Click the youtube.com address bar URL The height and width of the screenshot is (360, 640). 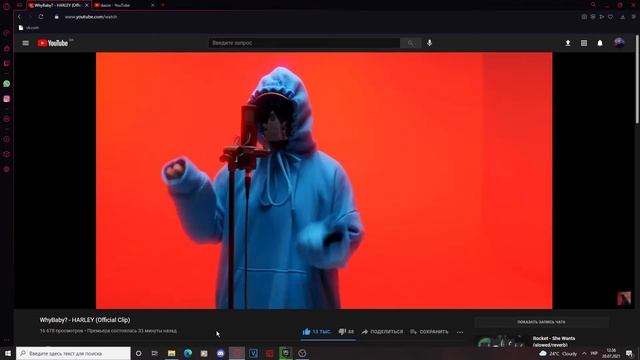(x=91, y=17)
